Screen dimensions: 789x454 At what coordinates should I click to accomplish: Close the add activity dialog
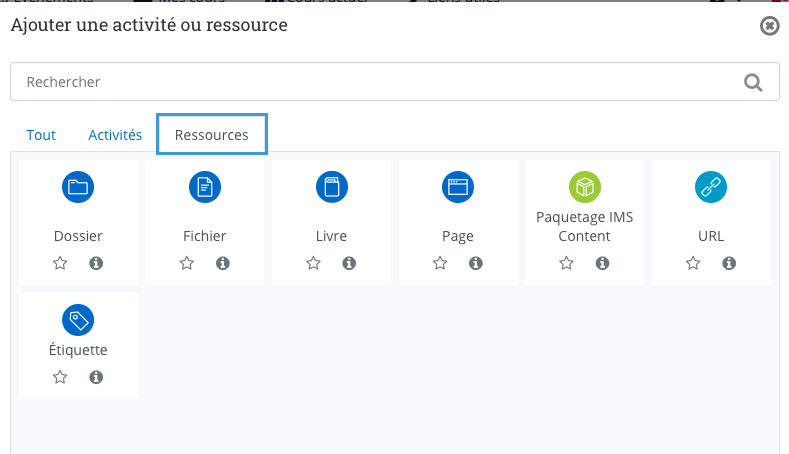coord(769,26)
